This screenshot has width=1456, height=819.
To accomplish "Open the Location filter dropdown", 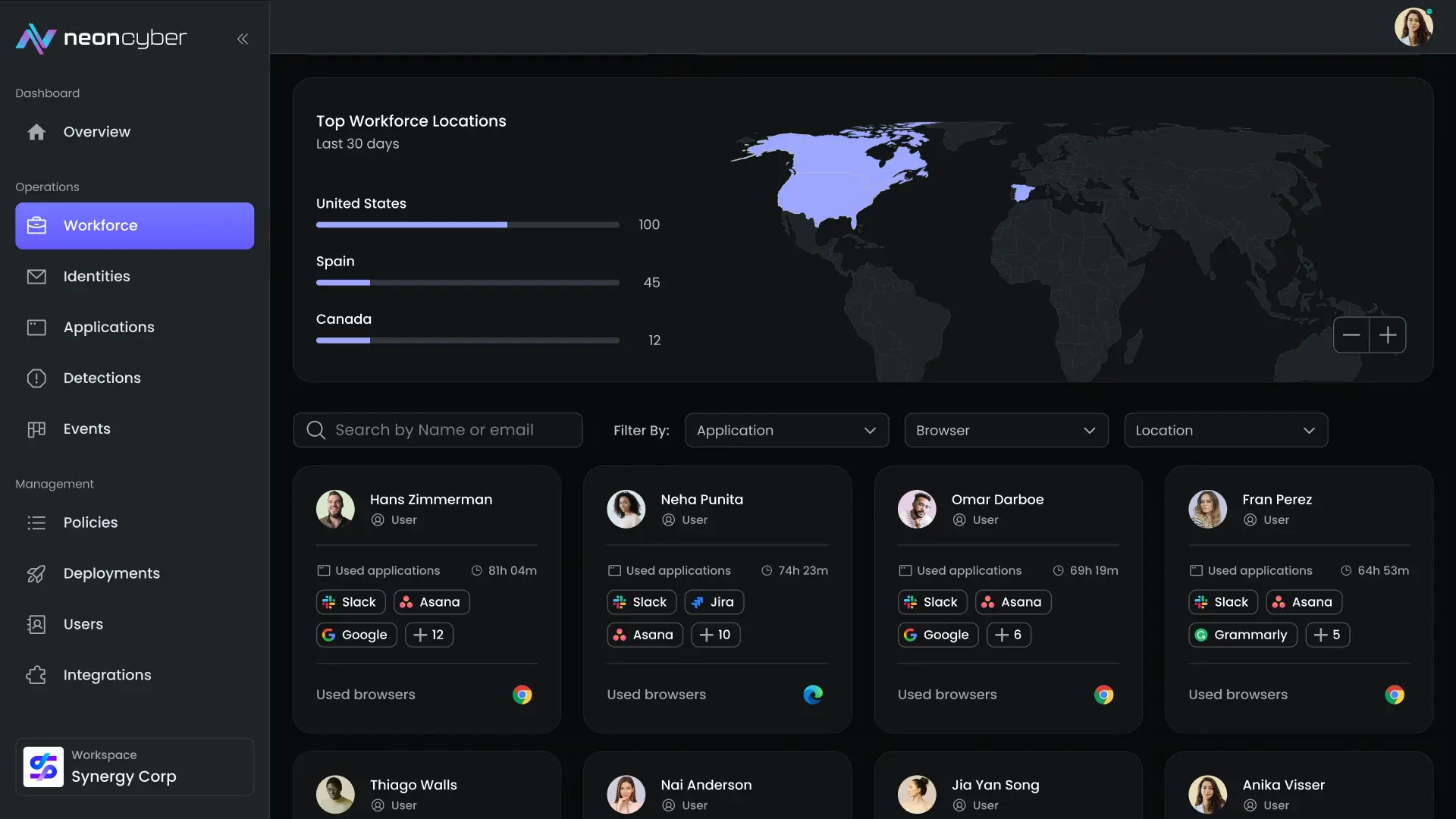I will [1225, 430].
